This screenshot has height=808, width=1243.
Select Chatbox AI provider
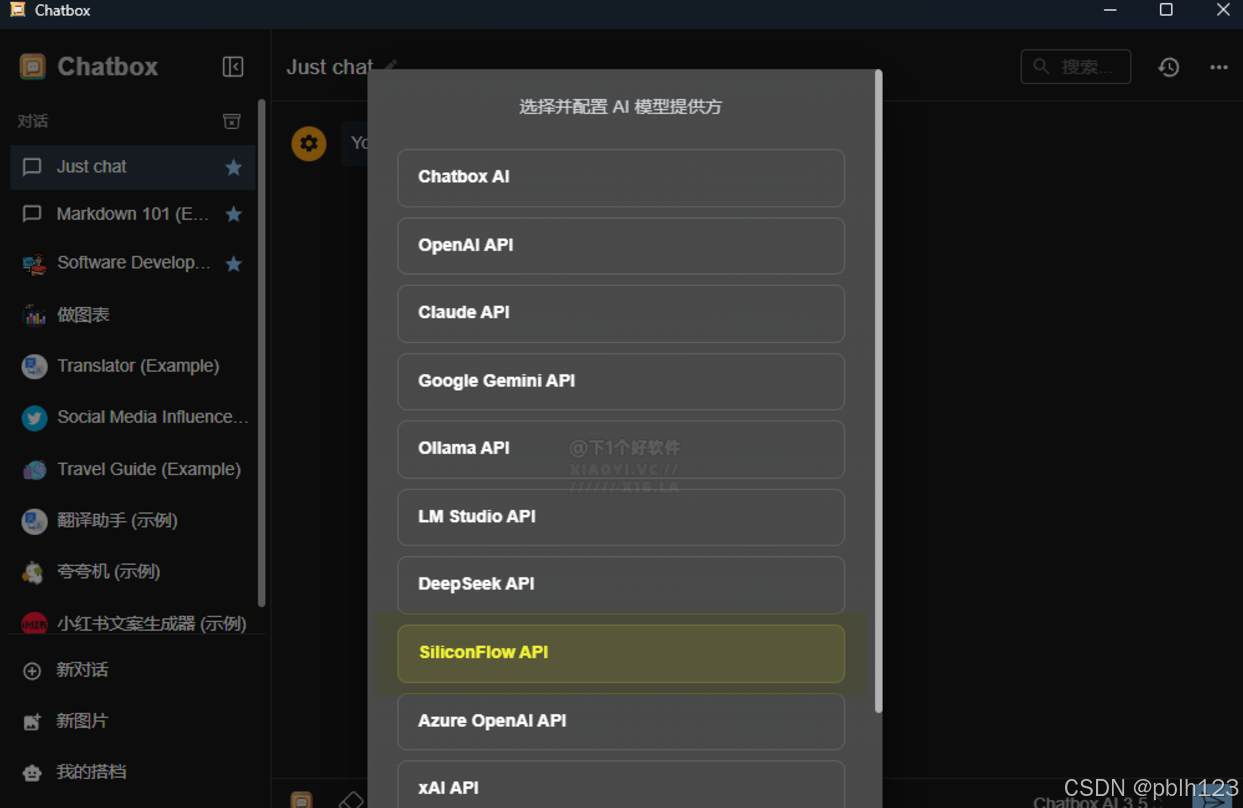[621, 178]
